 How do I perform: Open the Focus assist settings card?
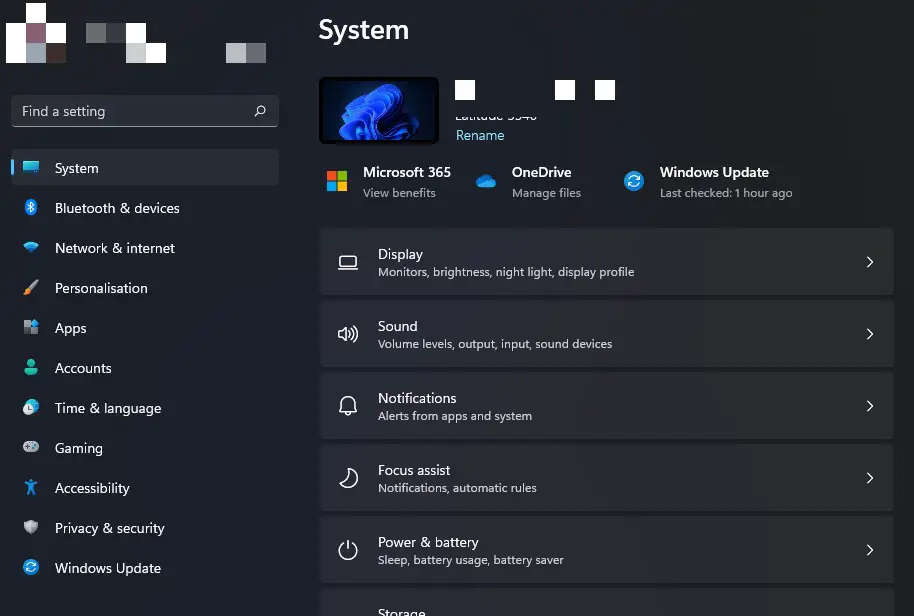point(606,478)
